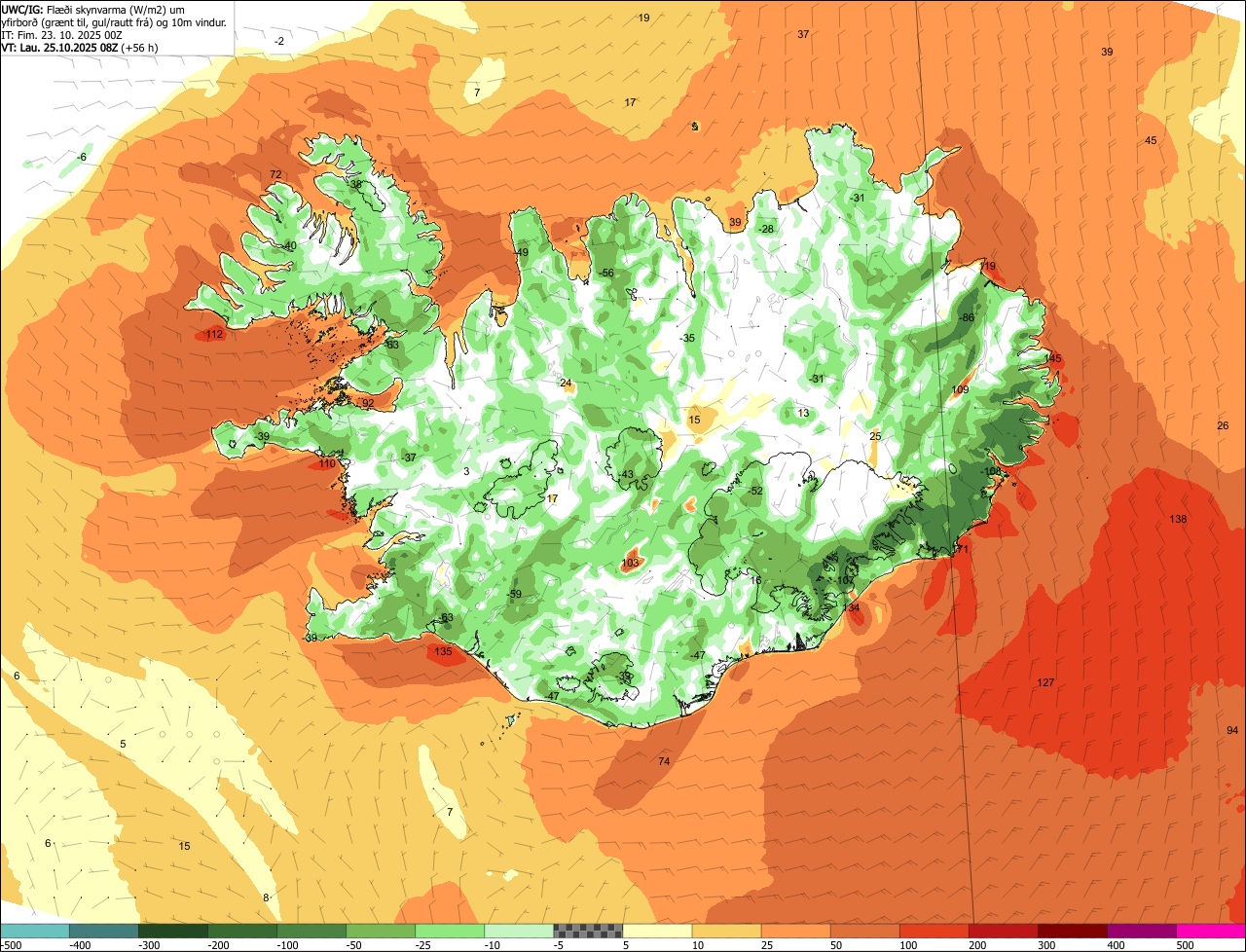This screenshot has height=952, width=1246.
Task: Click the map value "135"
Action: (x=443, y=651)
